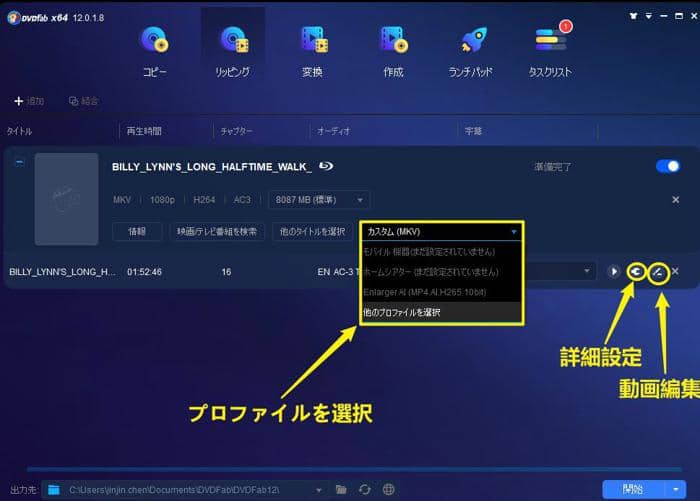Switch to the Ripping (リッピング) module
This screenshot has height=501, width=700.
coord(233,51)
